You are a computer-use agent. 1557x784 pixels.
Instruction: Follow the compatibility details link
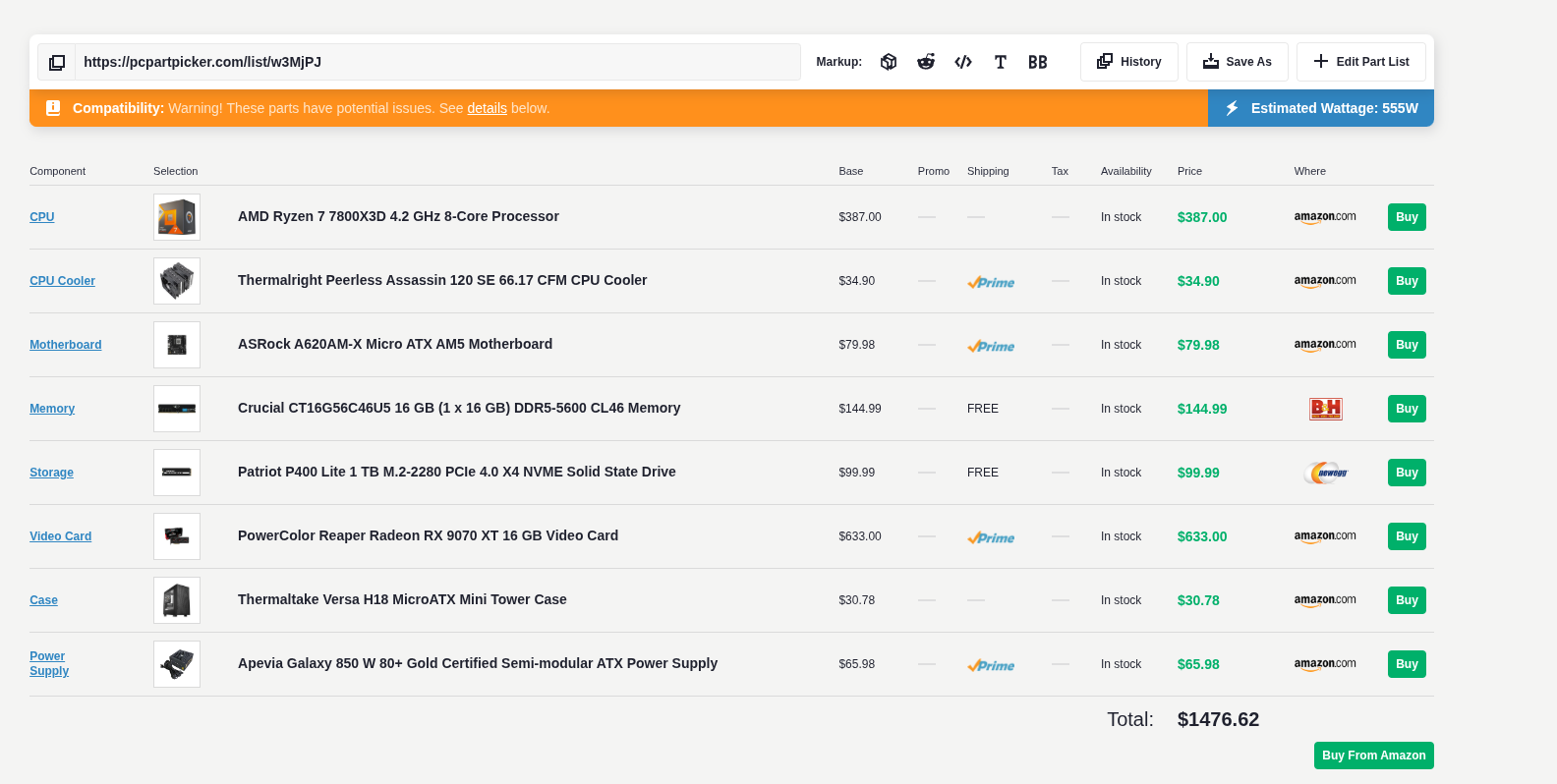(487, 108)
